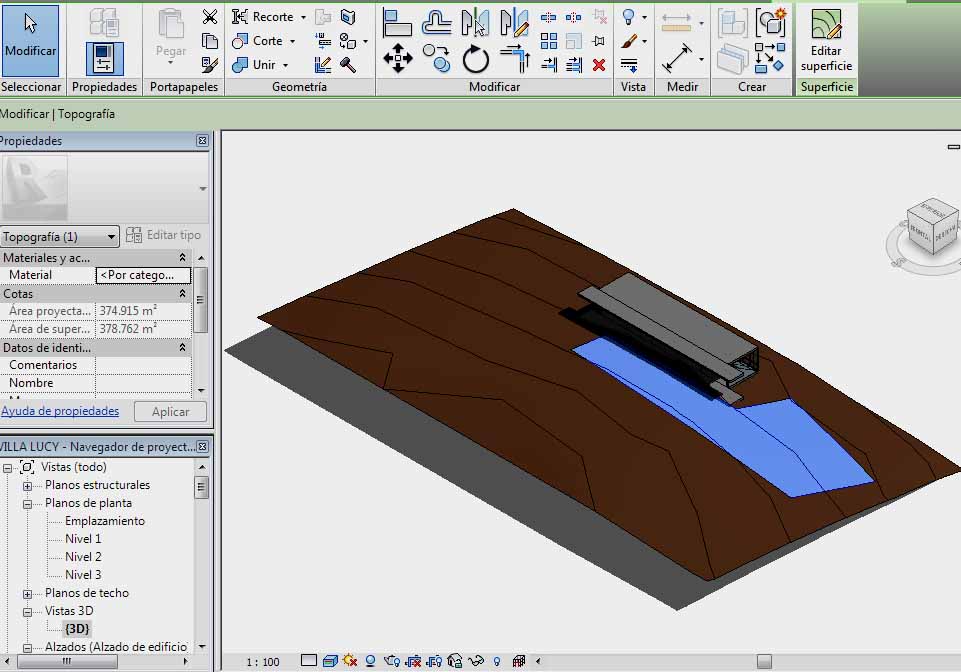Expand the Planos estructurales tree node
Viewport: 961px width, 672px height.
click(x=27, y=486)
